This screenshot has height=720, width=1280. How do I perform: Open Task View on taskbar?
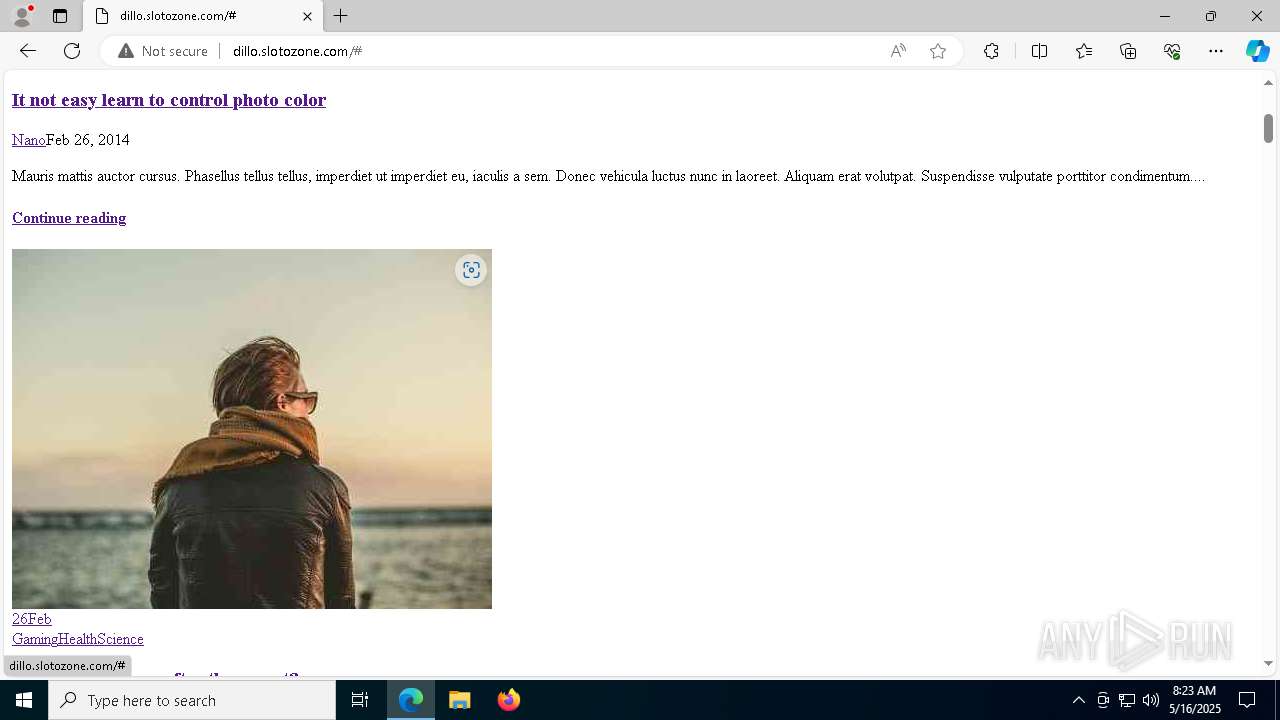tap(360, 700)
